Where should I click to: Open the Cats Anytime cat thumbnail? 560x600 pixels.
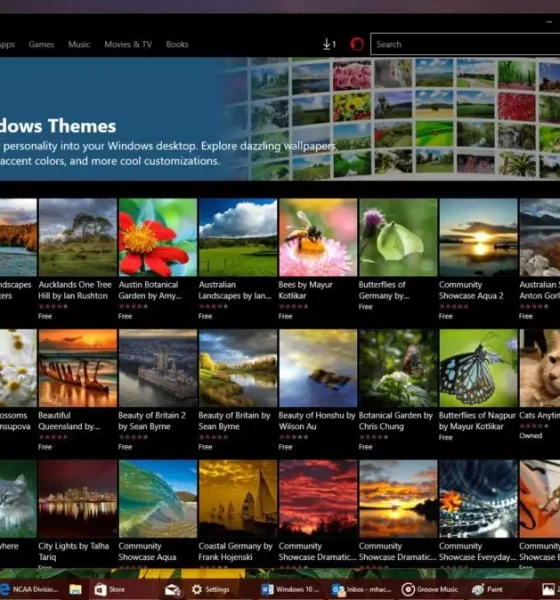[x=540, y=368]
